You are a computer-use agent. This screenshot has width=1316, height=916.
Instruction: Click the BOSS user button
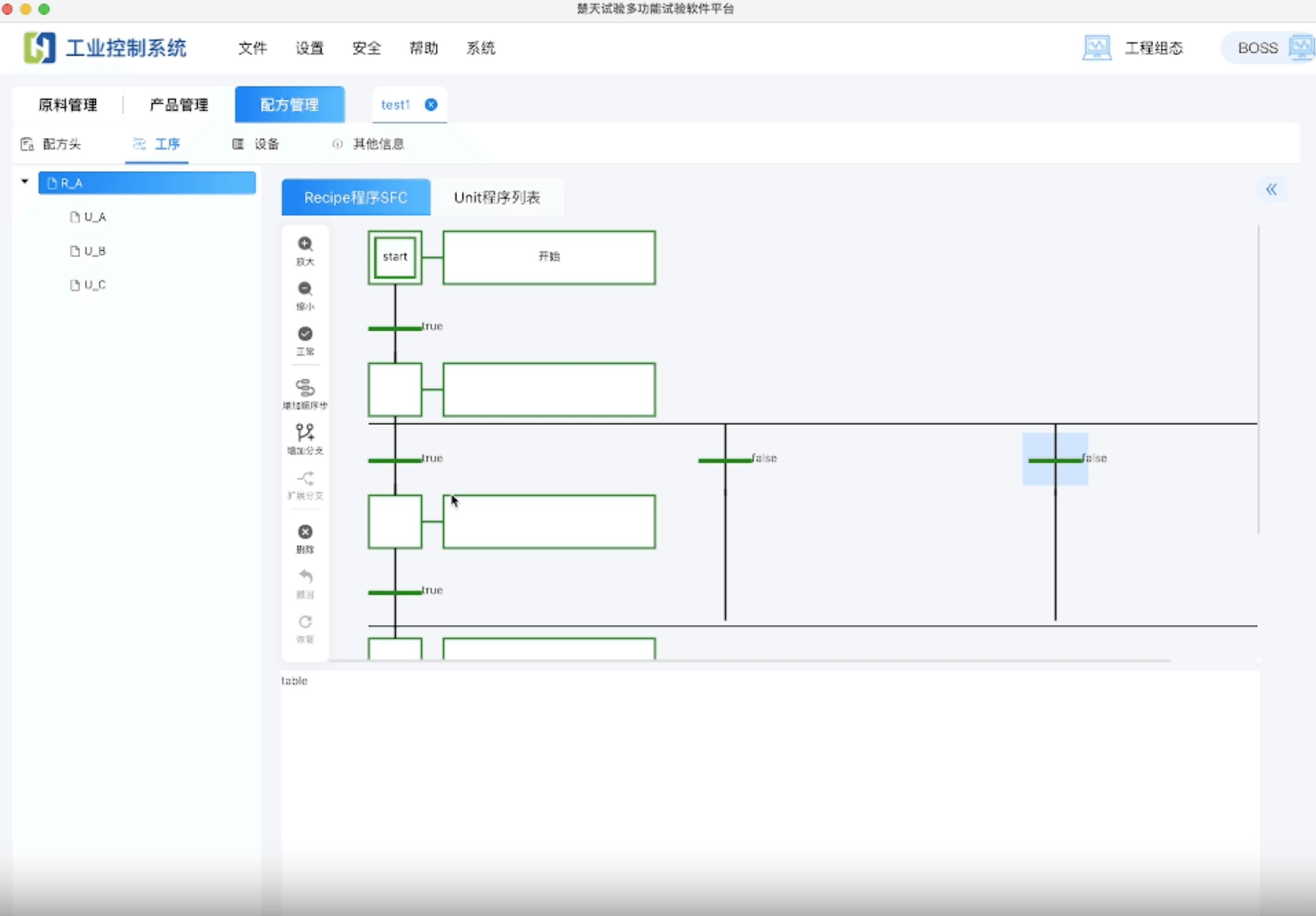point(1268,48)
